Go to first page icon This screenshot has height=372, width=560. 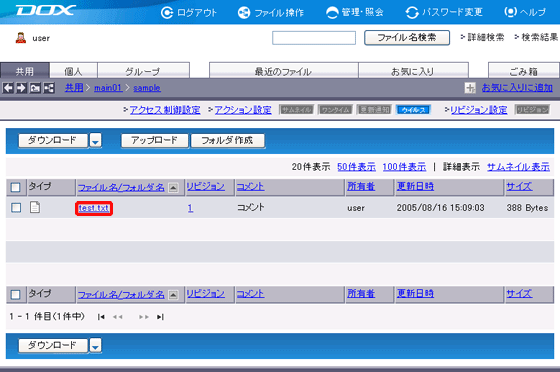click(101, 317)
